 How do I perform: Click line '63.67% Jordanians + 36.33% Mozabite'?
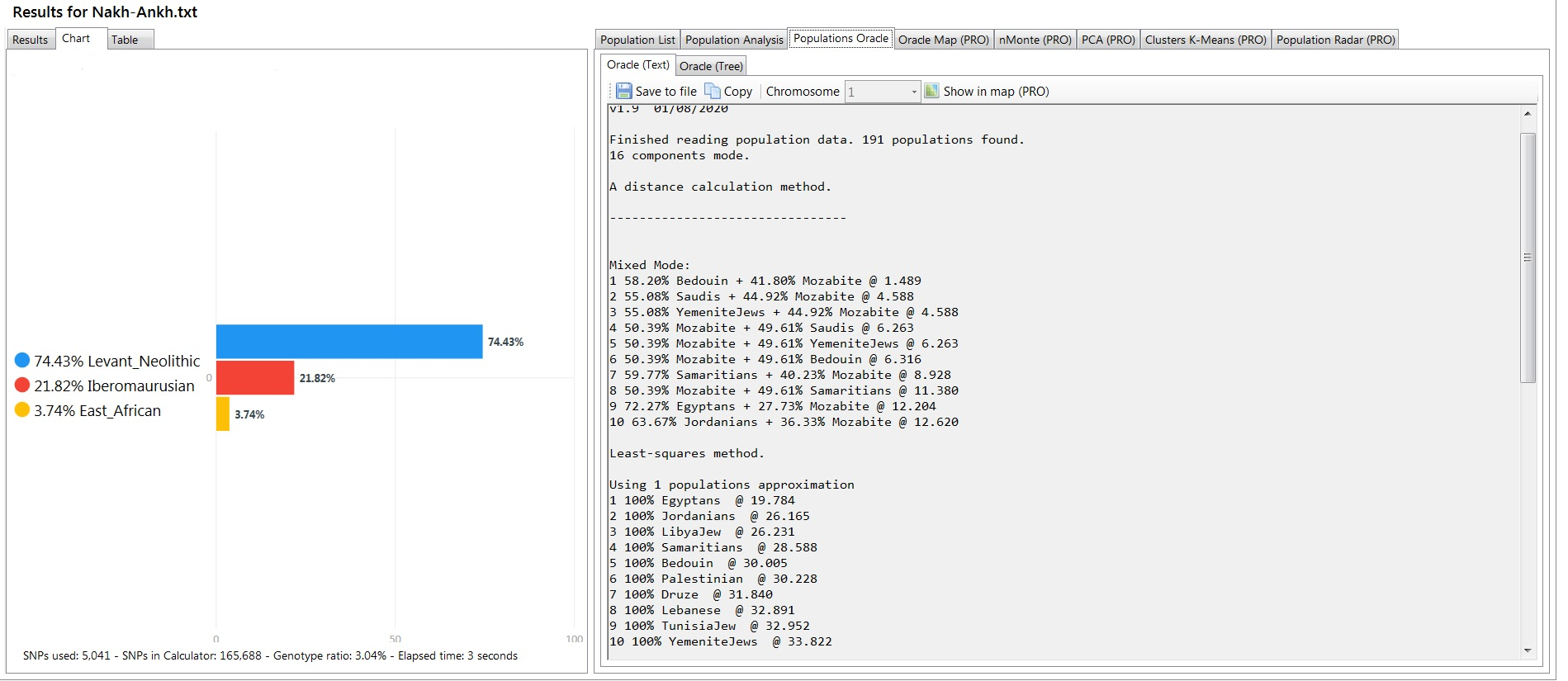[x=784, y=422]
